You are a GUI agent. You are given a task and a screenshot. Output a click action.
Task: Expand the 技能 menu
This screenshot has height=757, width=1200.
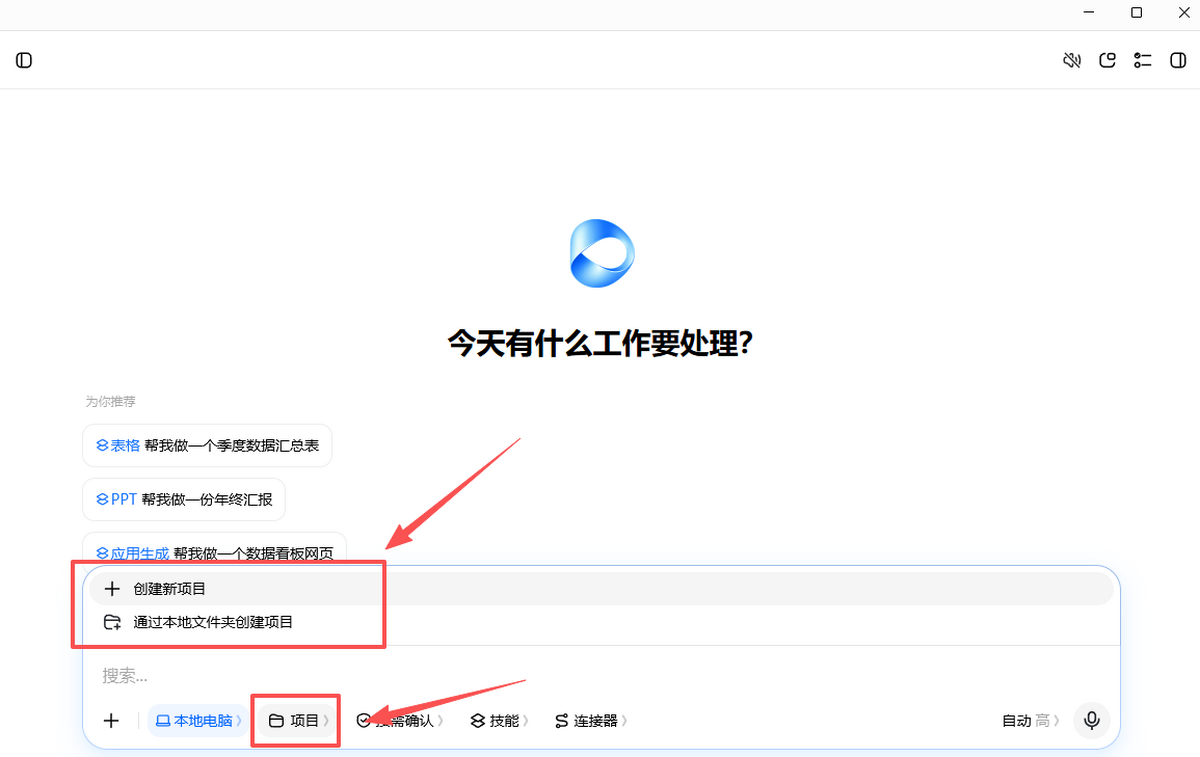click(499, 720)
